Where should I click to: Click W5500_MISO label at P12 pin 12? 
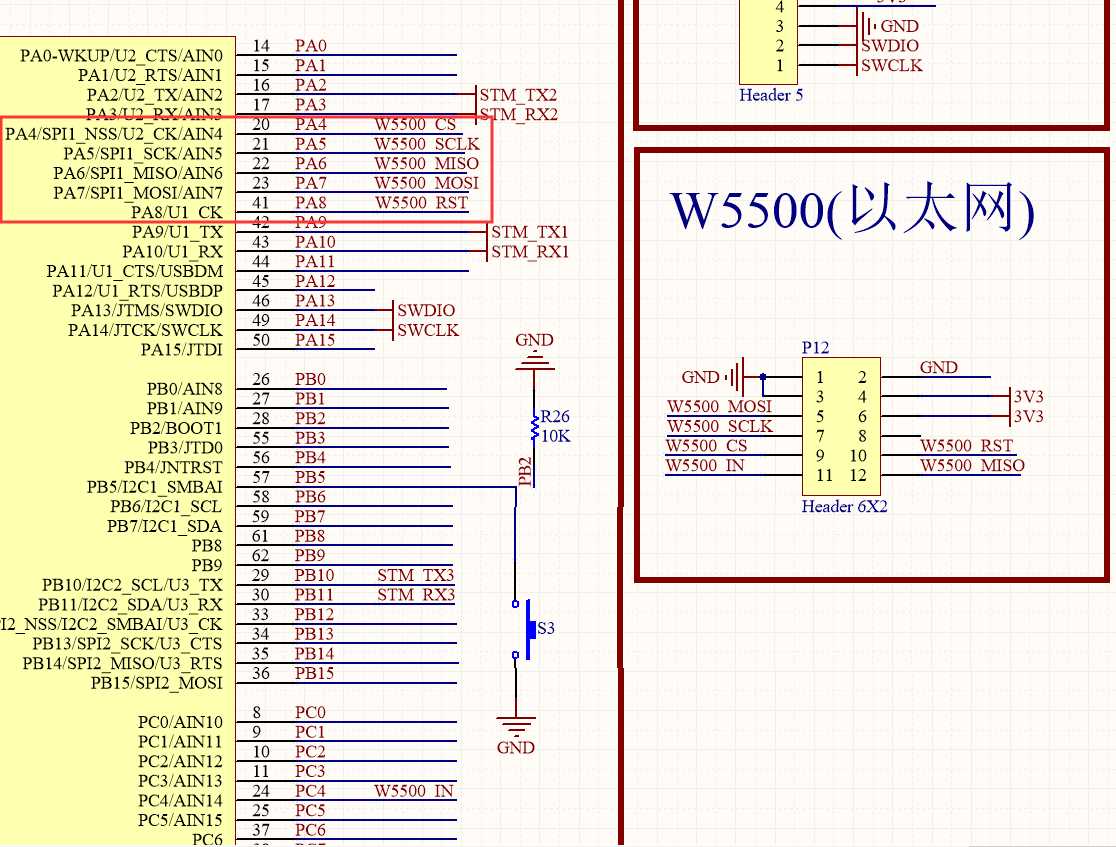[x=972, y=465]
